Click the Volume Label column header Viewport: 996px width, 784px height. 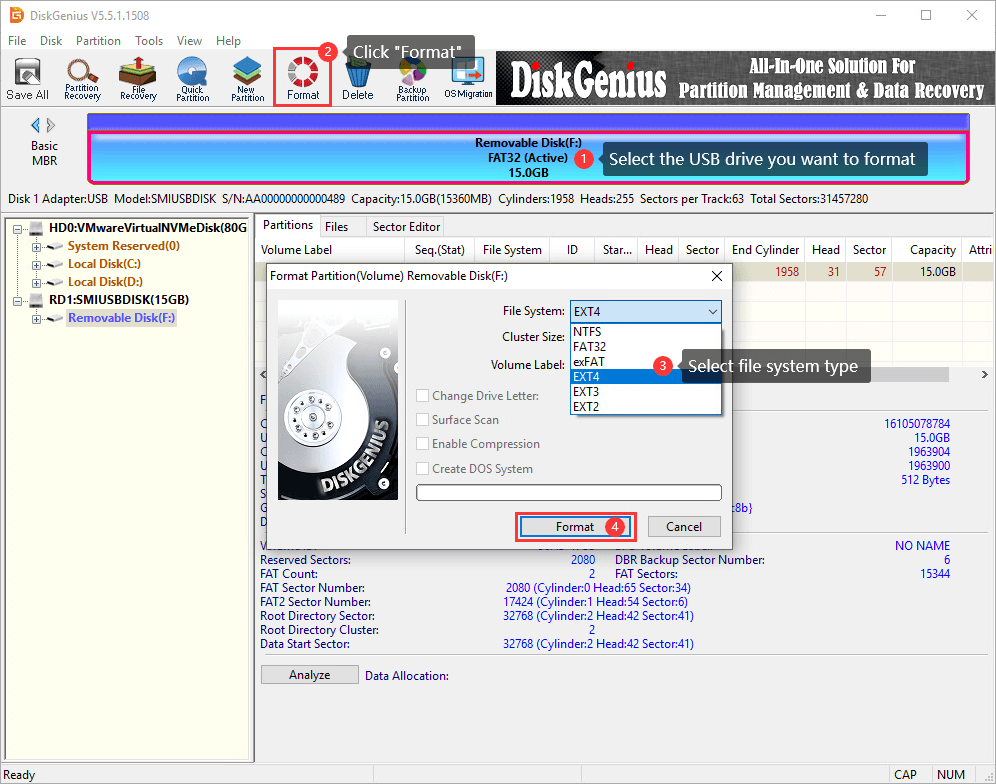[x=332, y=250]
